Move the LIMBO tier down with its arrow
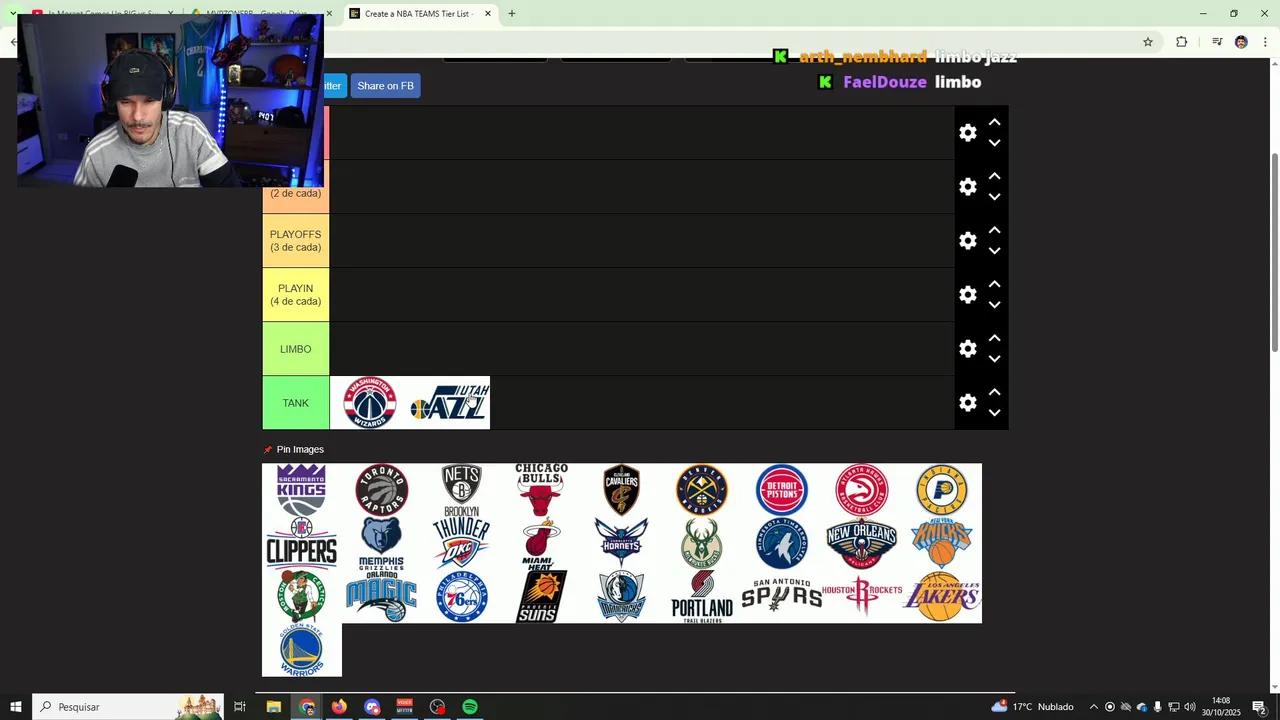The image size is (1280, 720). (x=994, y=359)
